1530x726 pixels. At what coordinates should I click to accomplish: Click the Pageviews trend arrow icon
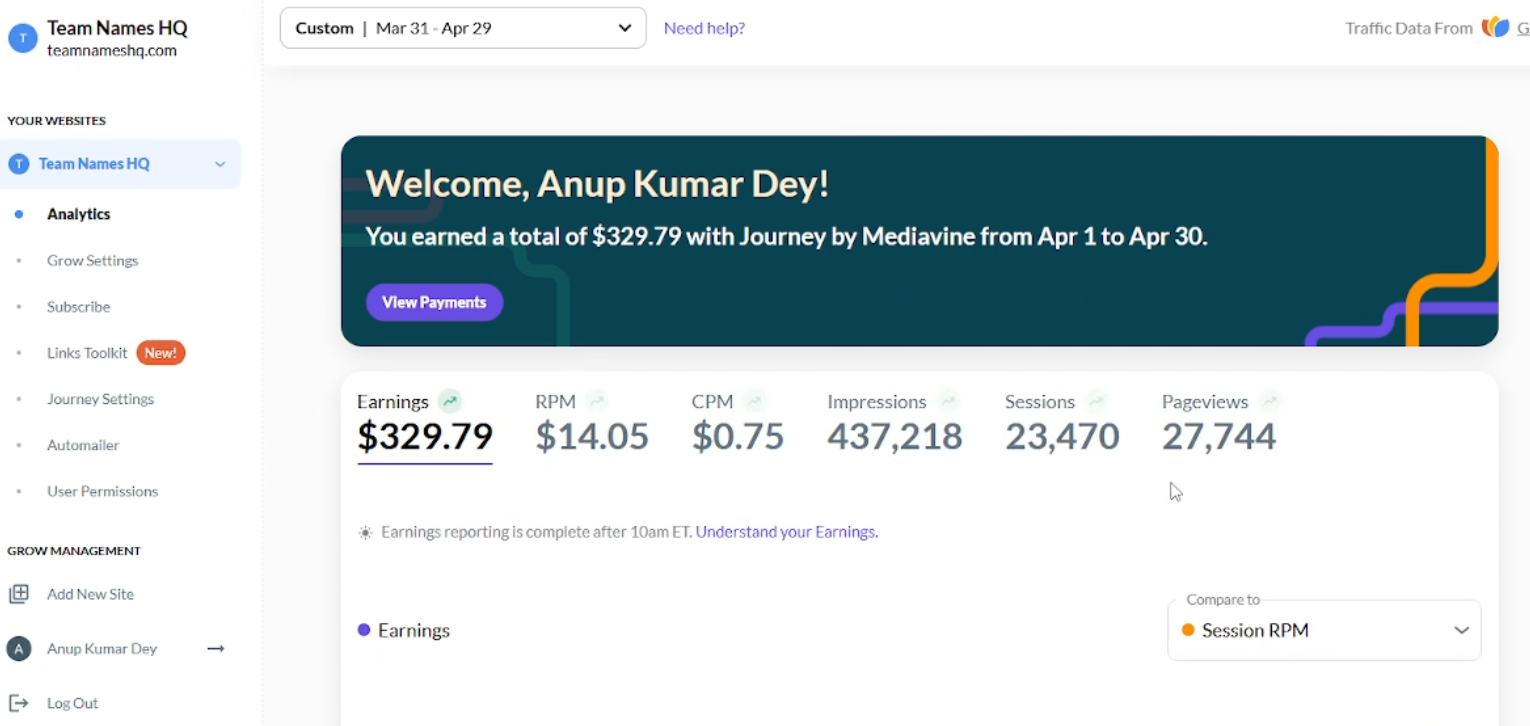pos(1269,402)
